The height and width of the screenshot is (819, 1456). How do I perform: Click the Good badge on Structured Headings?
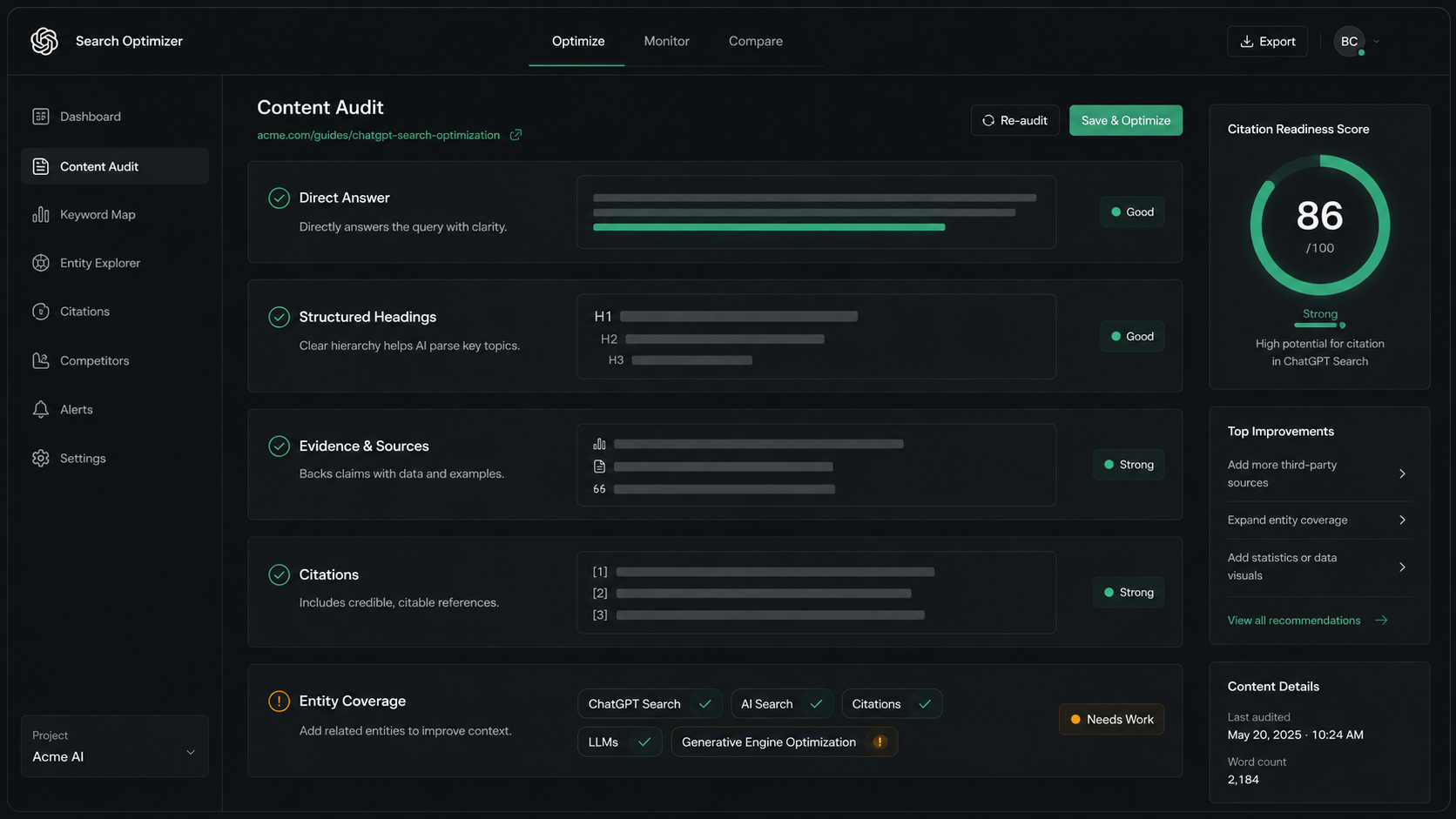click(1132, 336)
